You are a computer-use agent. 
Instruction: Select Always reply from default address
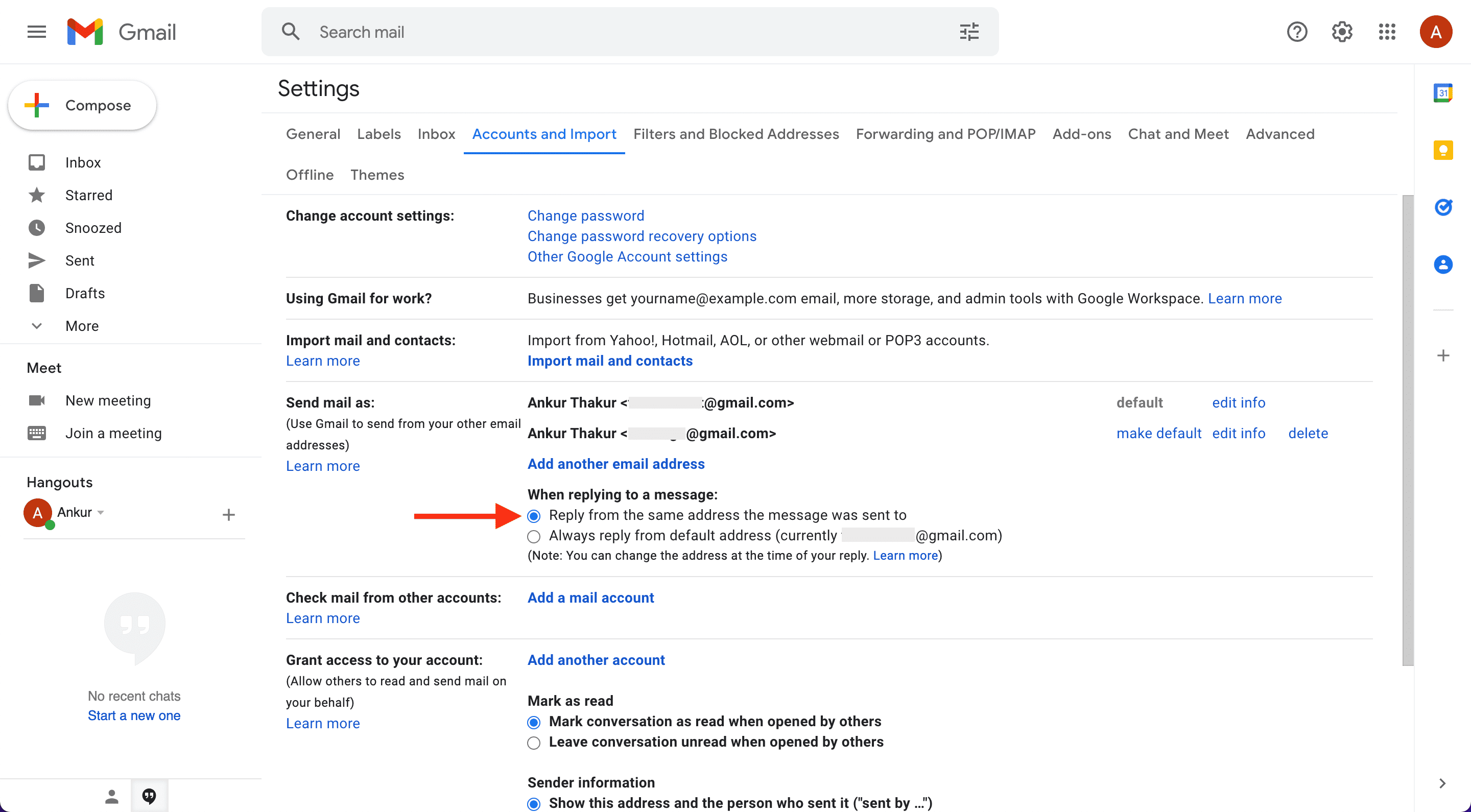[534, 537]
